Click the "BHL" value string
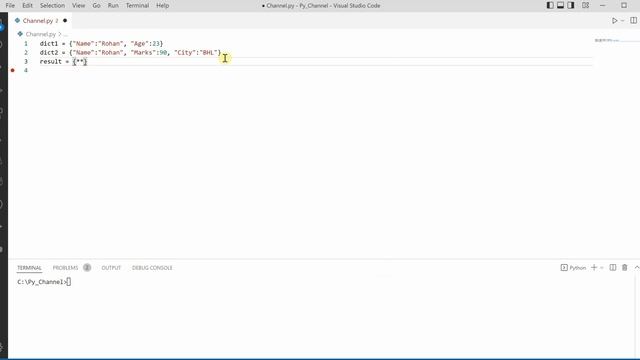 click(x=209, y=53)
